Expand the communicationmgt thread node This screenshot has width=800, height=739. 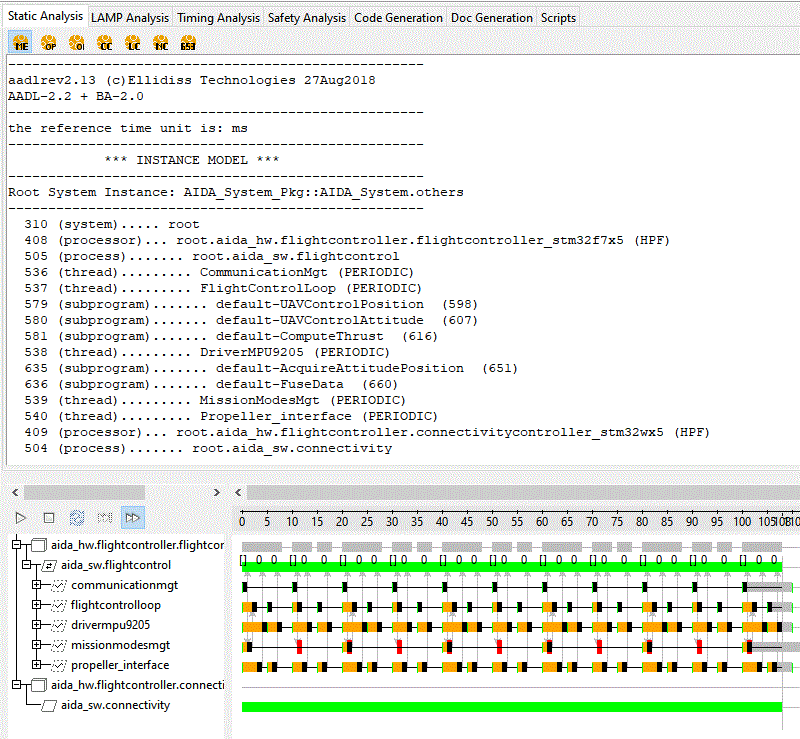tap(37, 585)
